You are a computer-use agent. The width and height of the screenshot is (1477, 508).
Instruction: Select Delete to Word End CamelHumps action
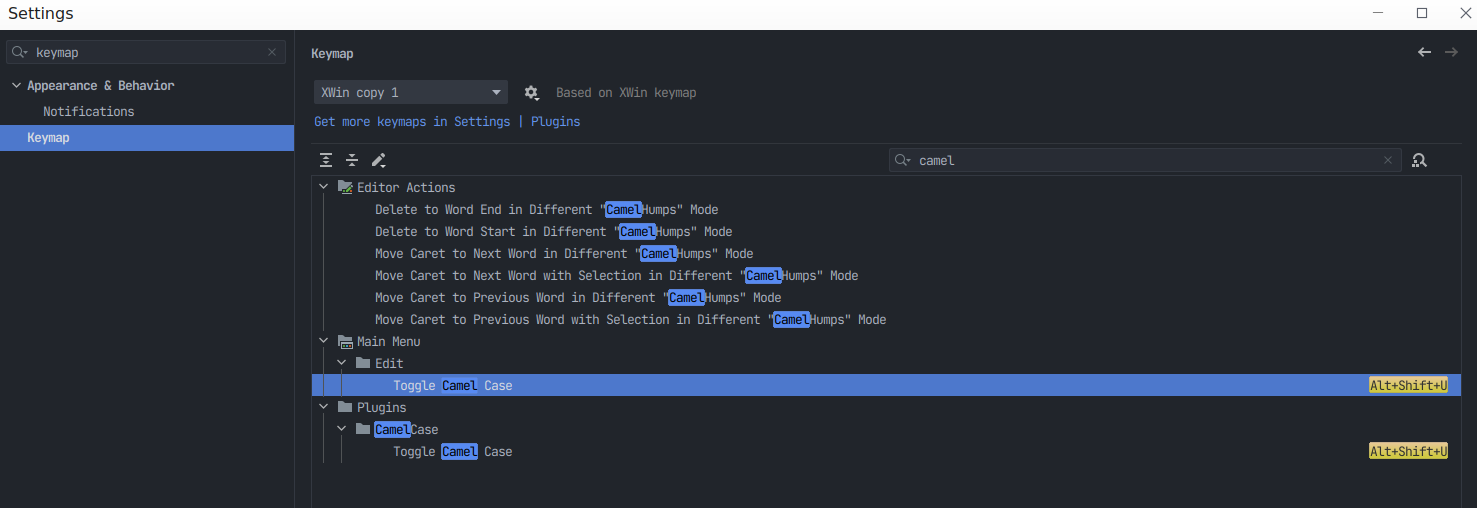click(546, 209)
